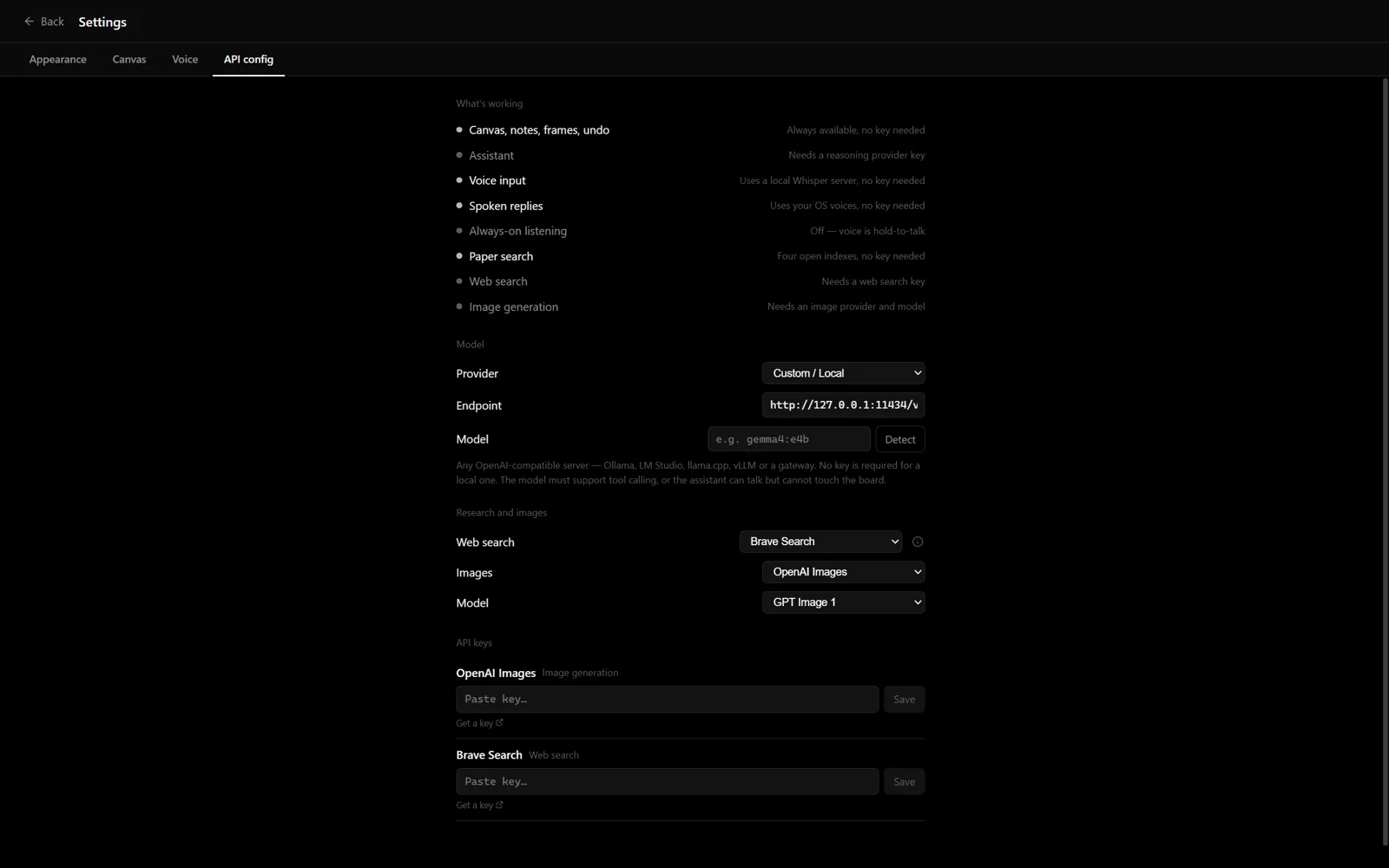The image size is (1389, 868).
Task: Click the "What's working" section heading
Action: click(x=490, y=103)
